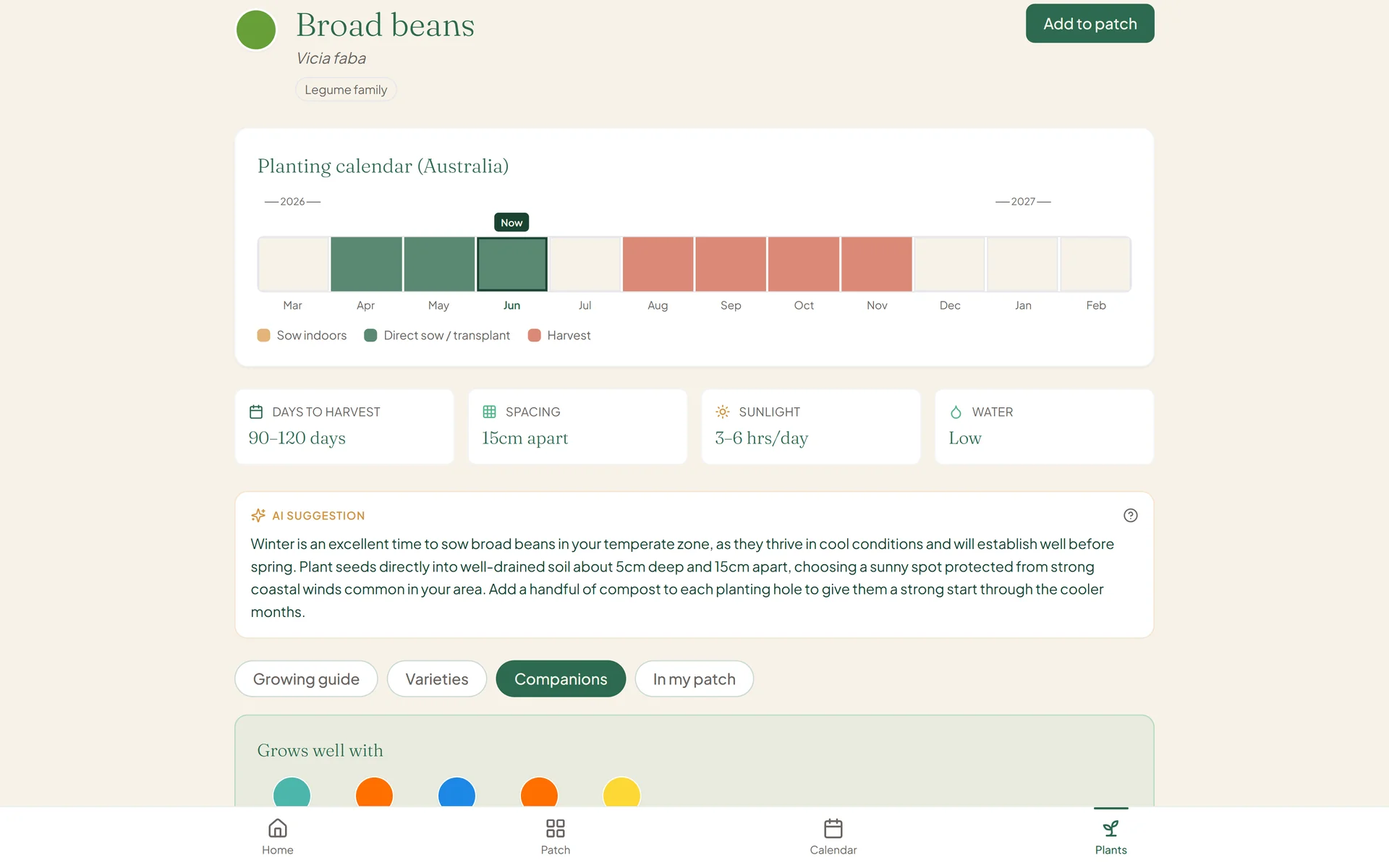Click the Water droplet icon
Viewport: 1389px width, 868px height.
click(956, 412)
